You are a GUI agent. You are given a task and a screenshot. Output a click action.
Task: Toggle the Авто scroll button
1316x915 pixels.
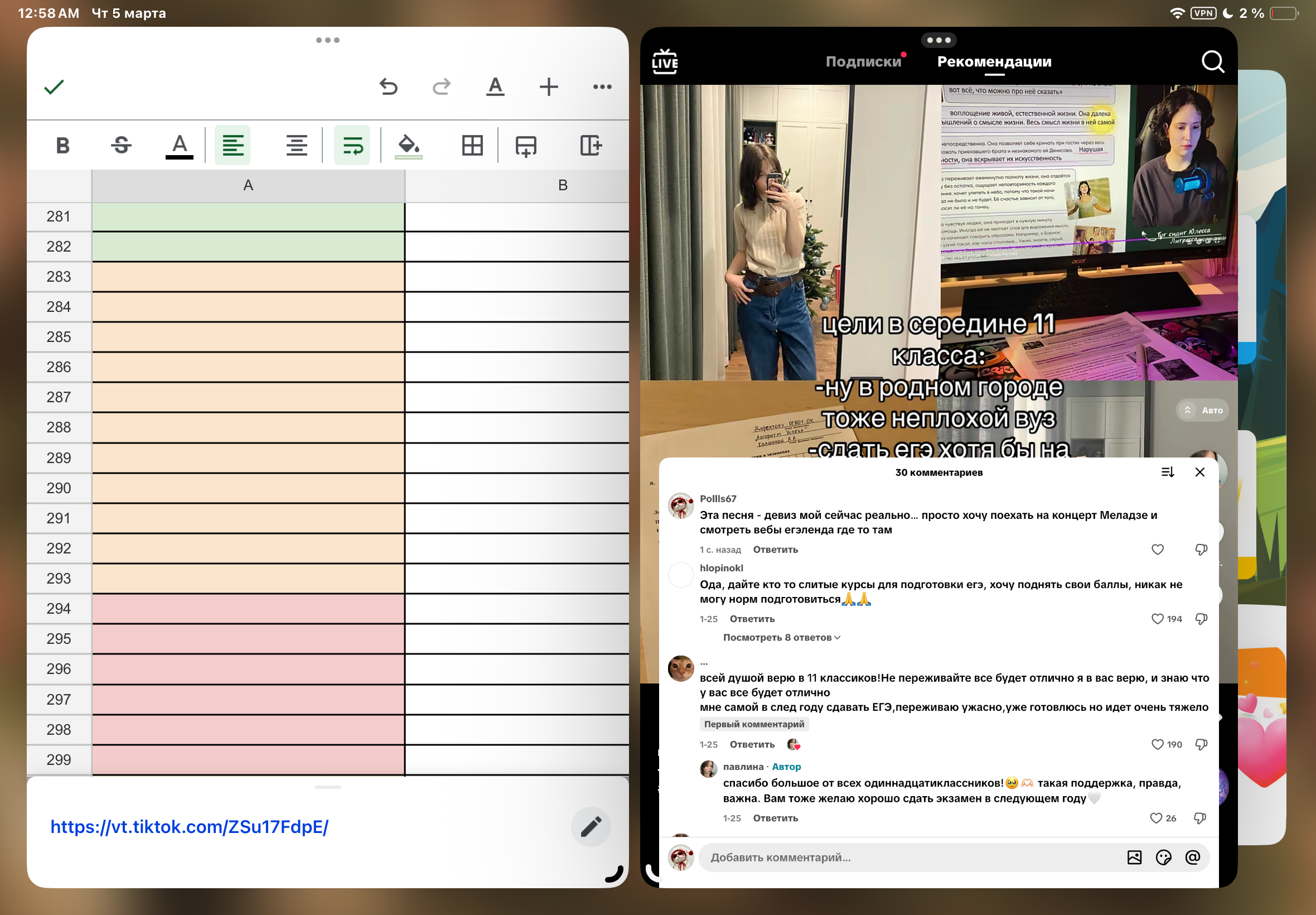pos(1202,411)
